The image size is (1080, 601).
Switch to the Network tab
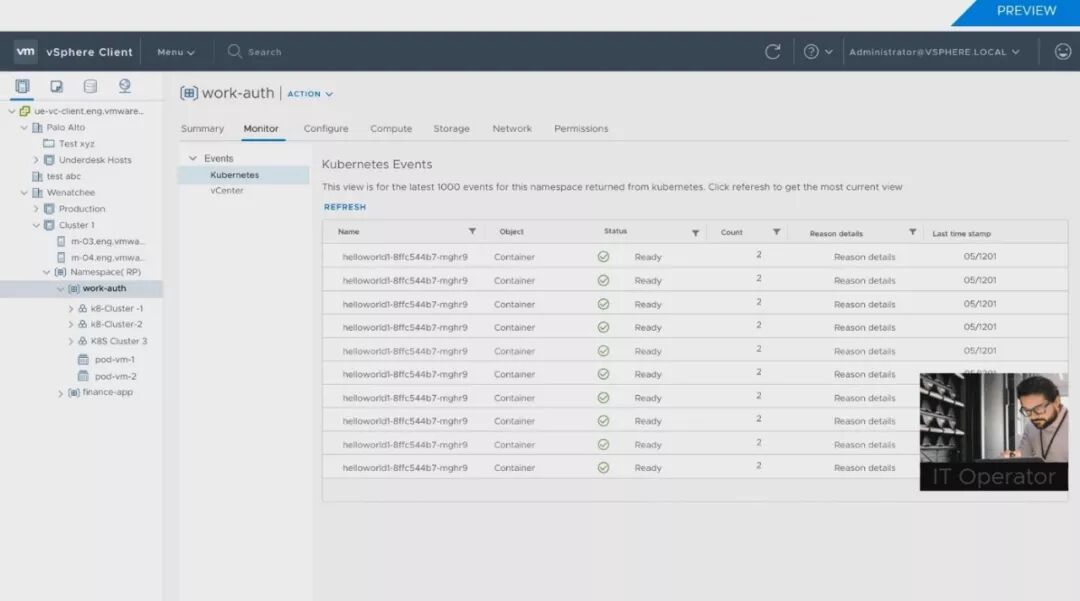click(512, 129)
